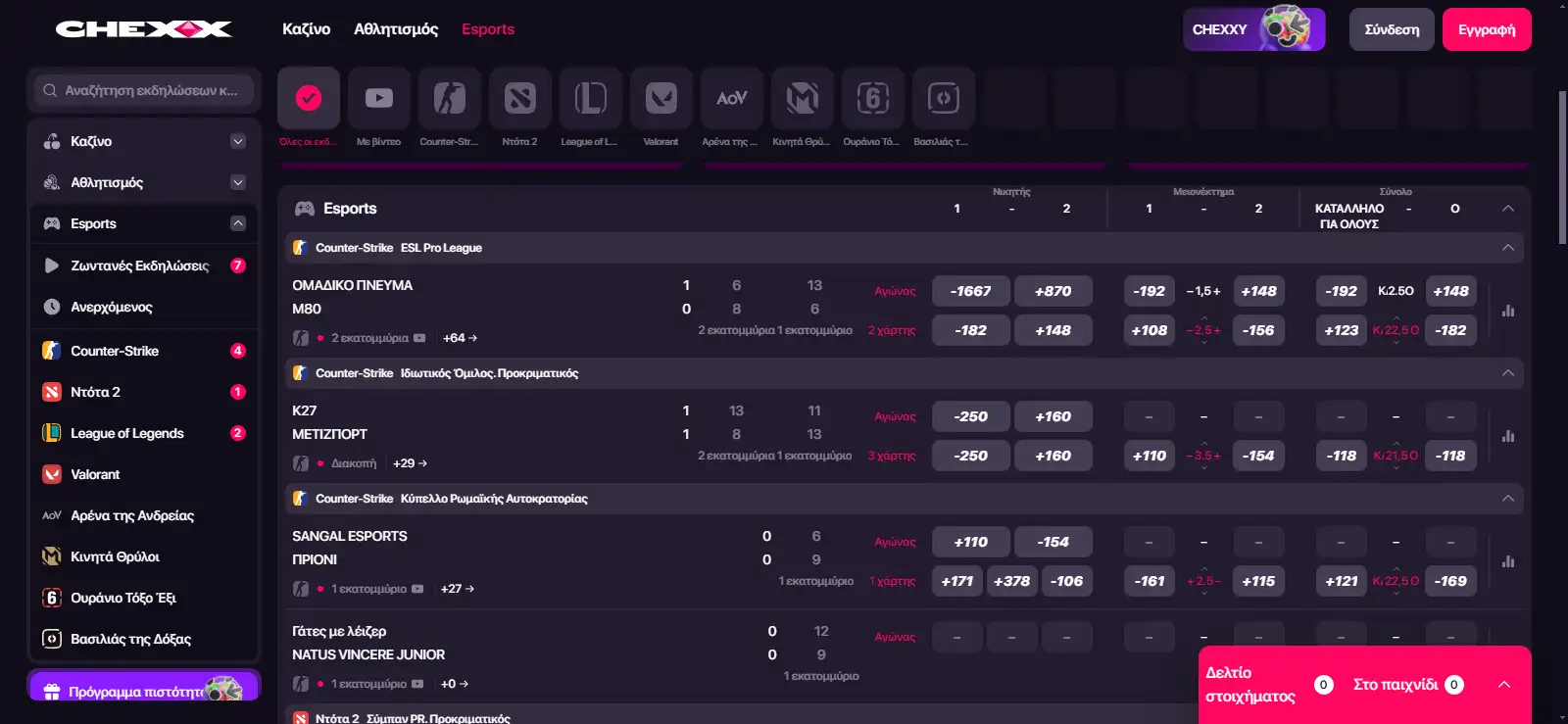
Task: Open the Αθλητισμός top menu
Action: [x=396, y=29]
